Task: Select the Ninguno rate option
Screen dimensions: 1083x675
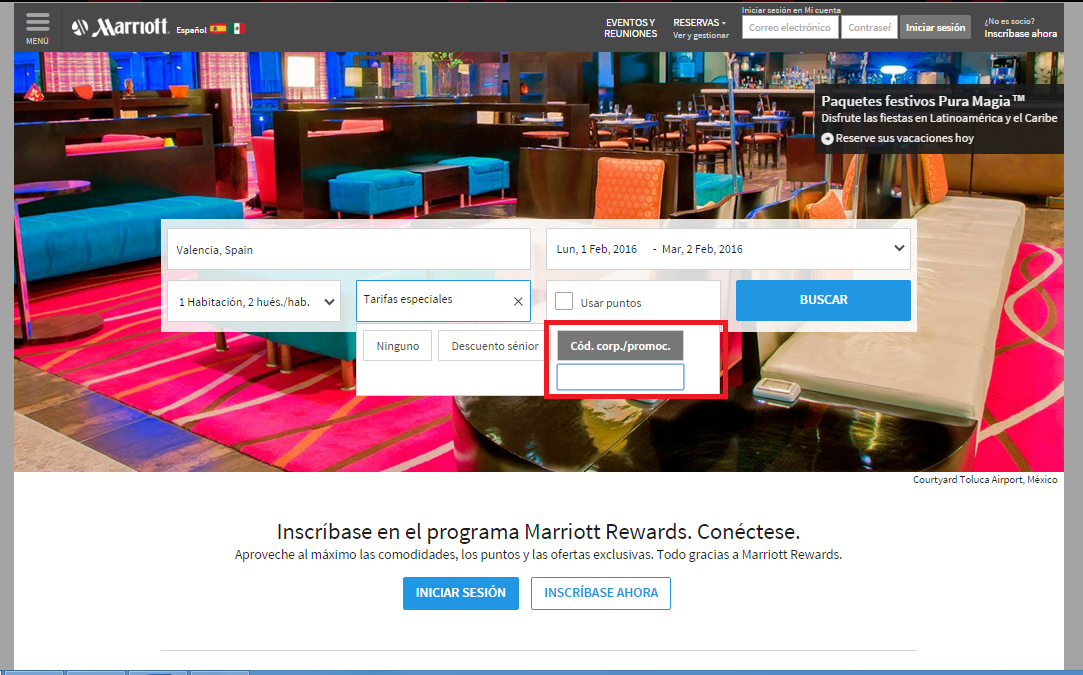Action: tap(397, 345)
